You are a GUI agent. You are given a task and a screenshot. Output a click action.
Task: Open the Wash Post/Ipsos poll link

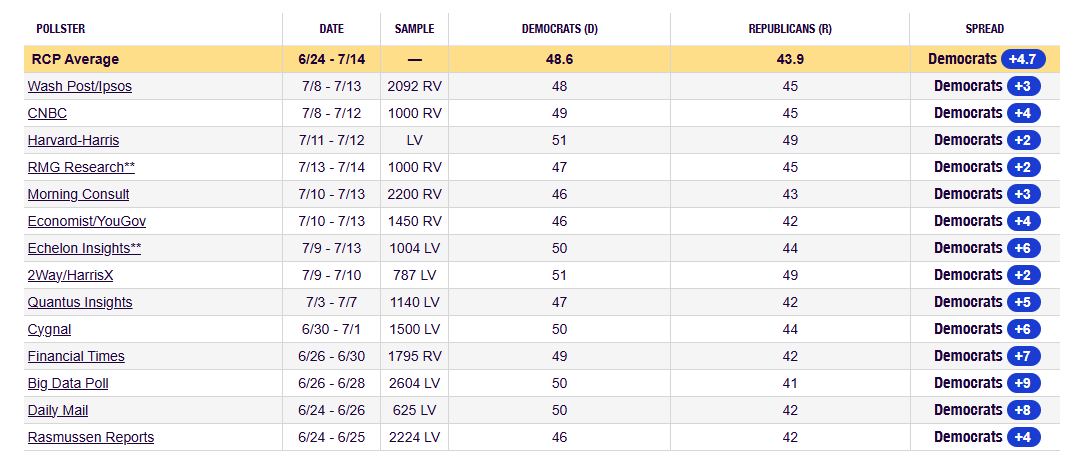[80, 86]
